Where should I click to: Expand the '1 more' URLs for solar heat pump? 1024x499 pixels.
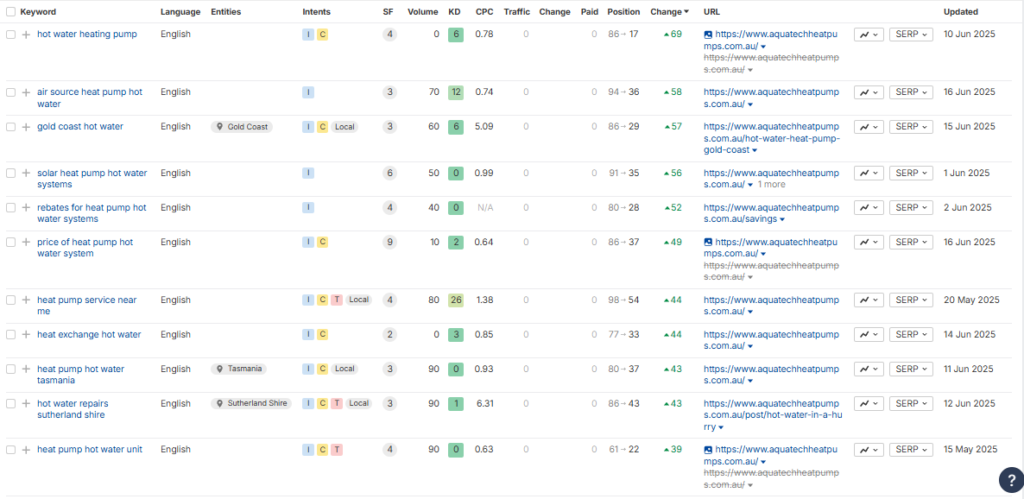pyautogui.click(x=771, y=185)
